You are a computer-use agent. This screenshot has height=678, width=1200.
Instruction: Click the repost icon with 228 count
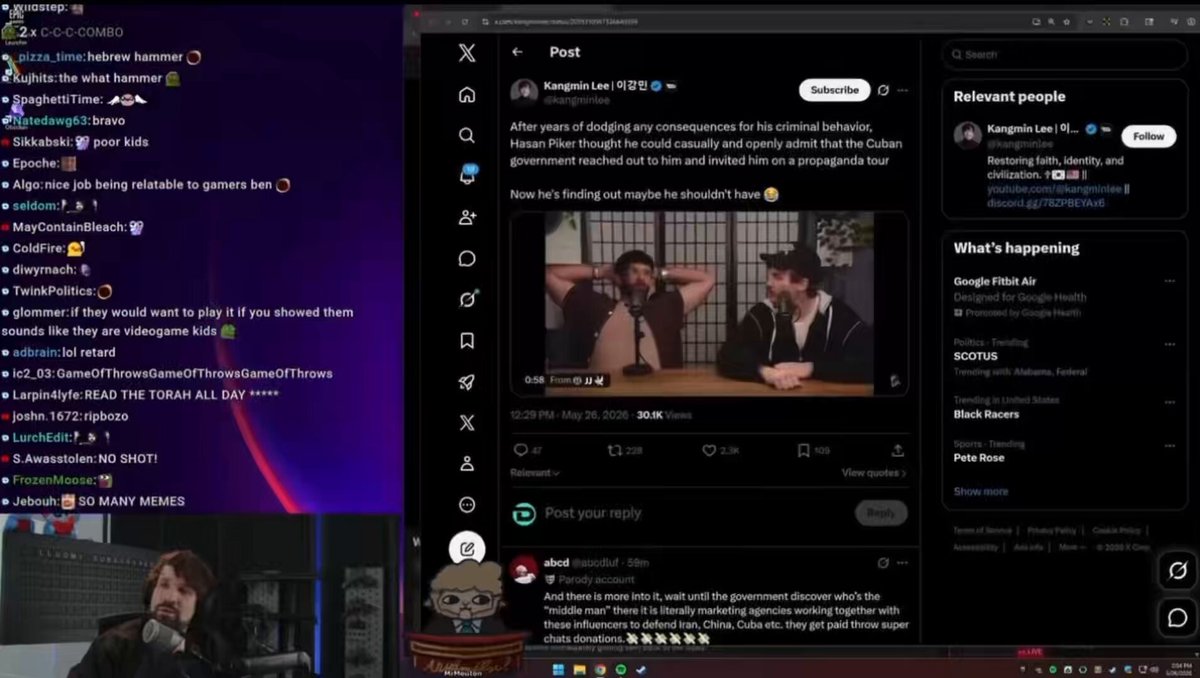[x=614, y=451]
